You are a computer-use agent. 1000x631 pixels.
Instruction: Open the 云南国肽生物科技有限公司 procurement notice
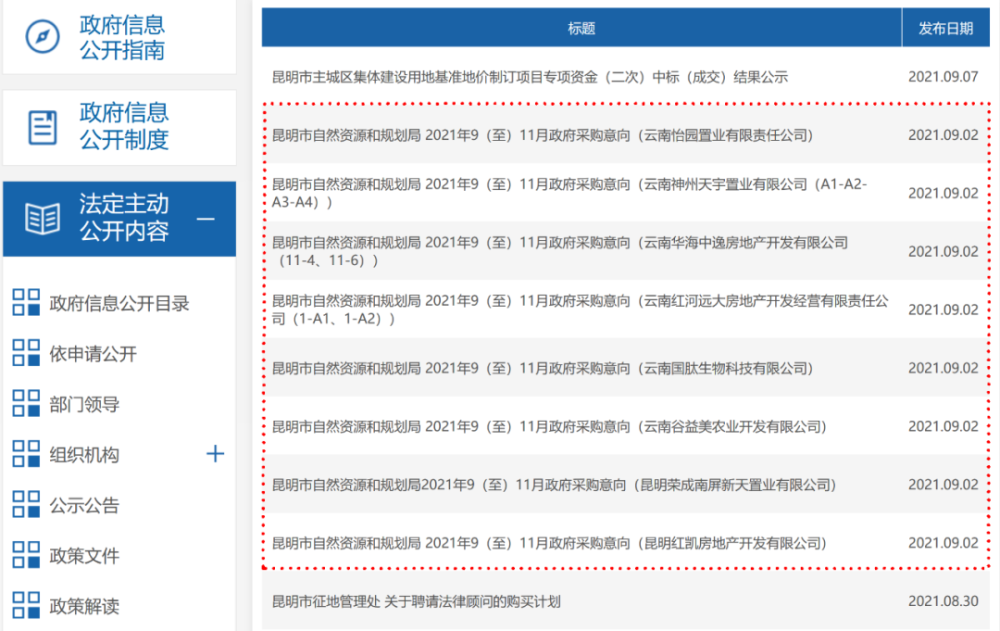click(x=543, y=368)
